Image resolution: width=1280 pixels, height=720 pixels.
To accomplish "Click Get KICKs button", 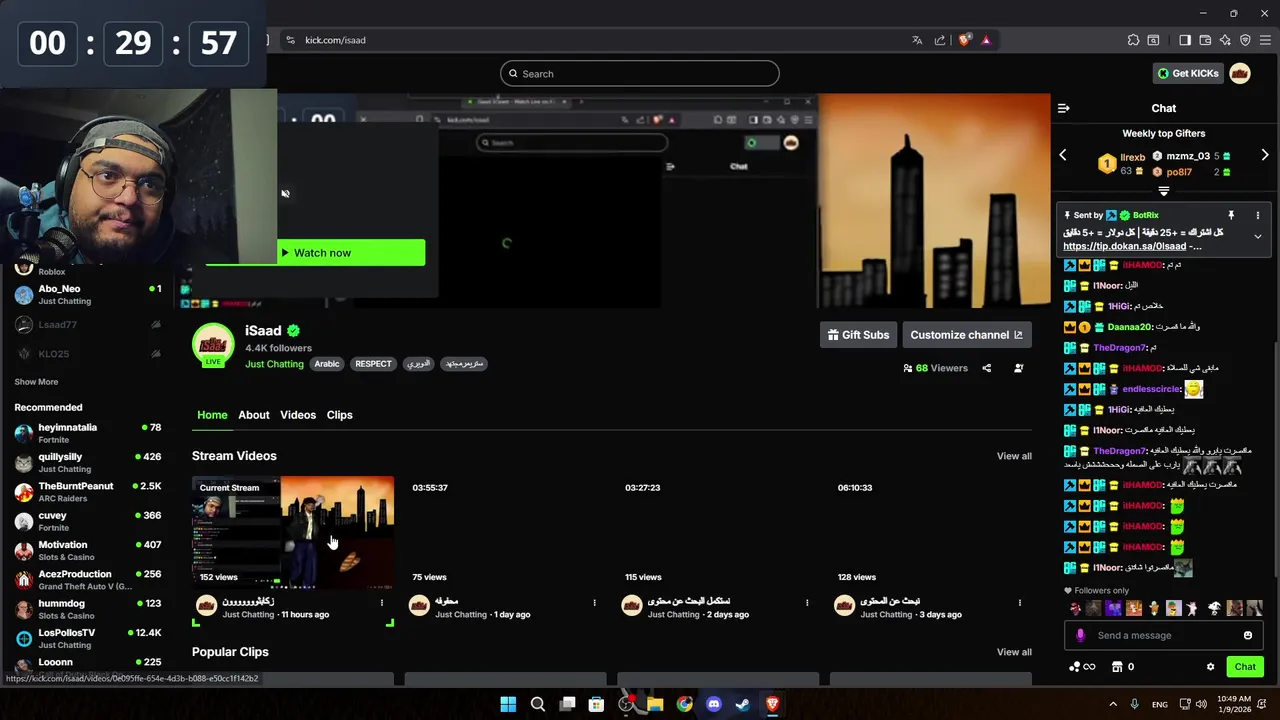I will [x=1188, y=73].
